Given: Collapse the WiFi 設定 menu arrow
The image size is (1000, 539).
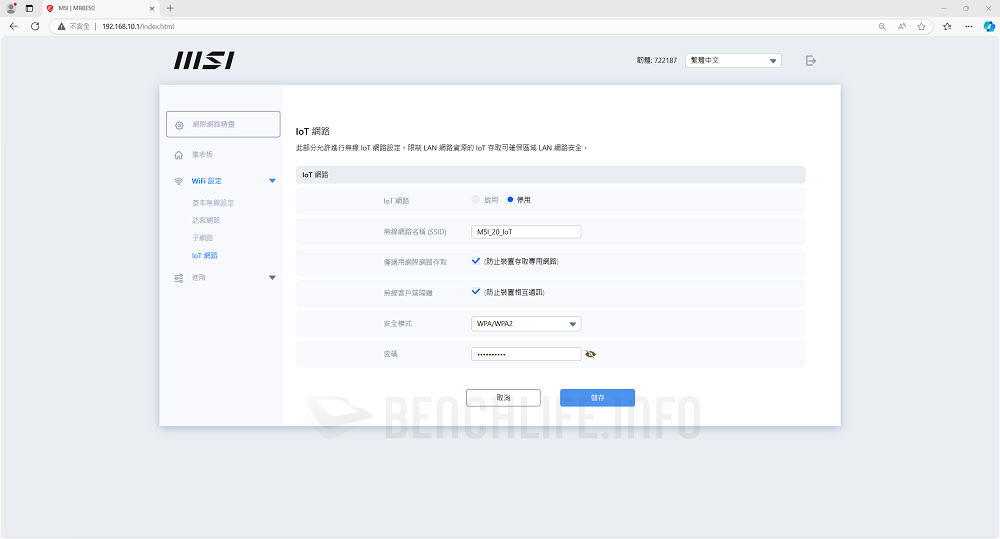Looking at the screenshot, I should (x=272, y=181).
